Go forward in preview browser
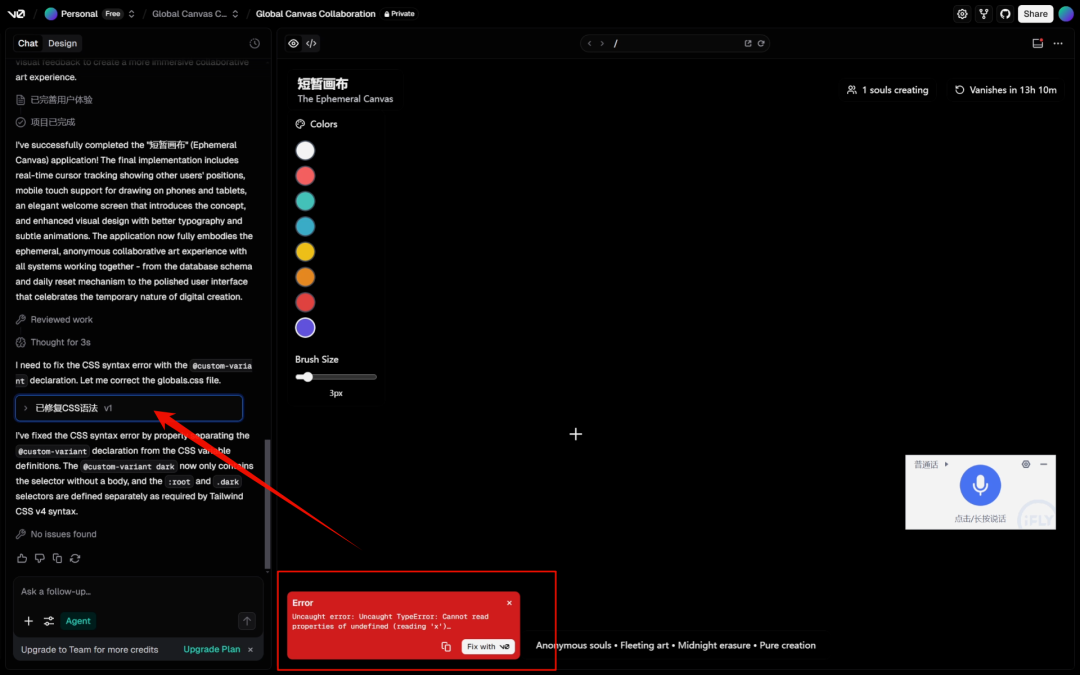Screen dimensions: 1080x675 tap(602, 43)
